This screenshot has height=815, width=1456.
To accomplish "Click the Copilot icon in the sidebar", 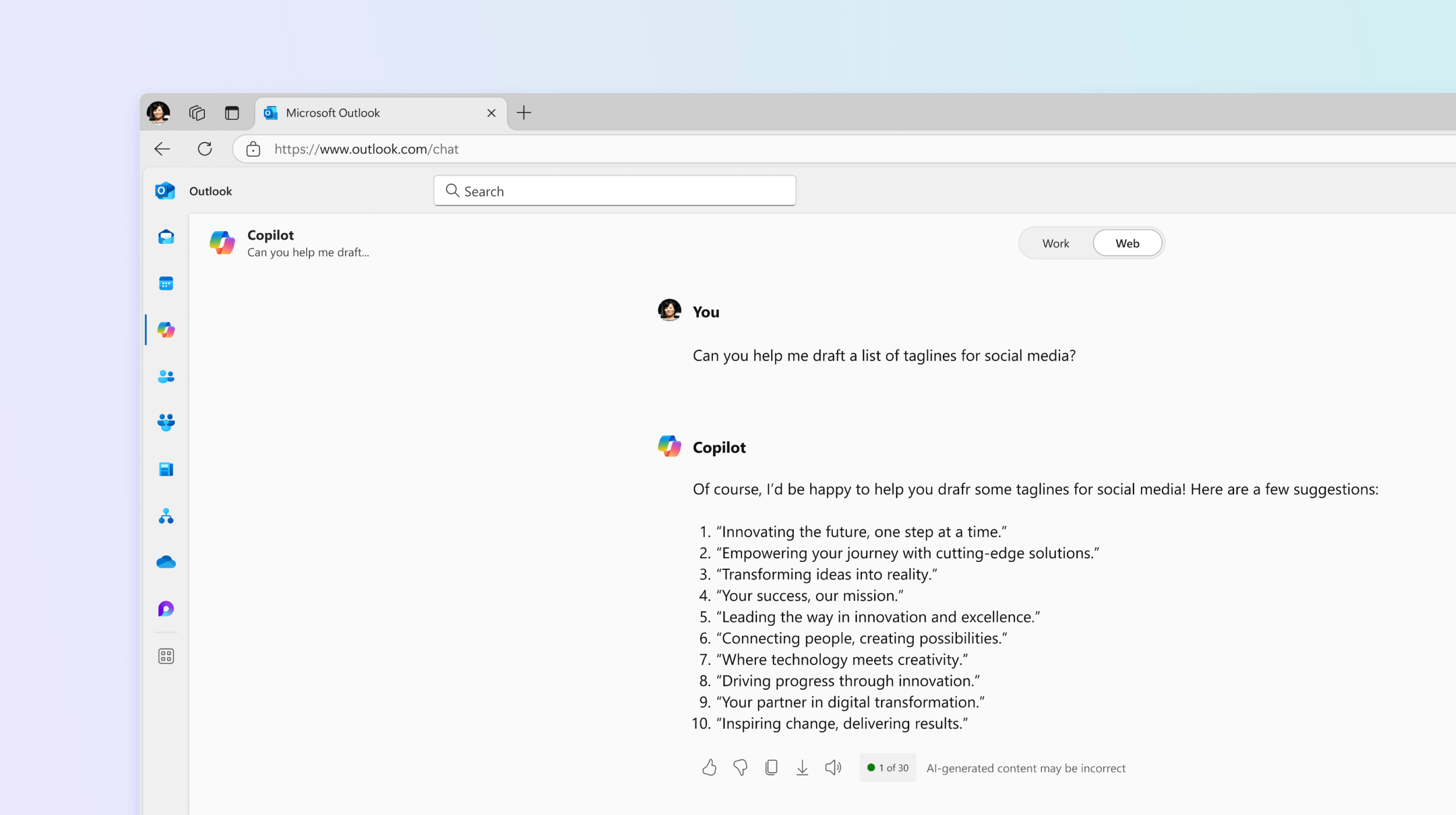I will click(x=165, y=329).
